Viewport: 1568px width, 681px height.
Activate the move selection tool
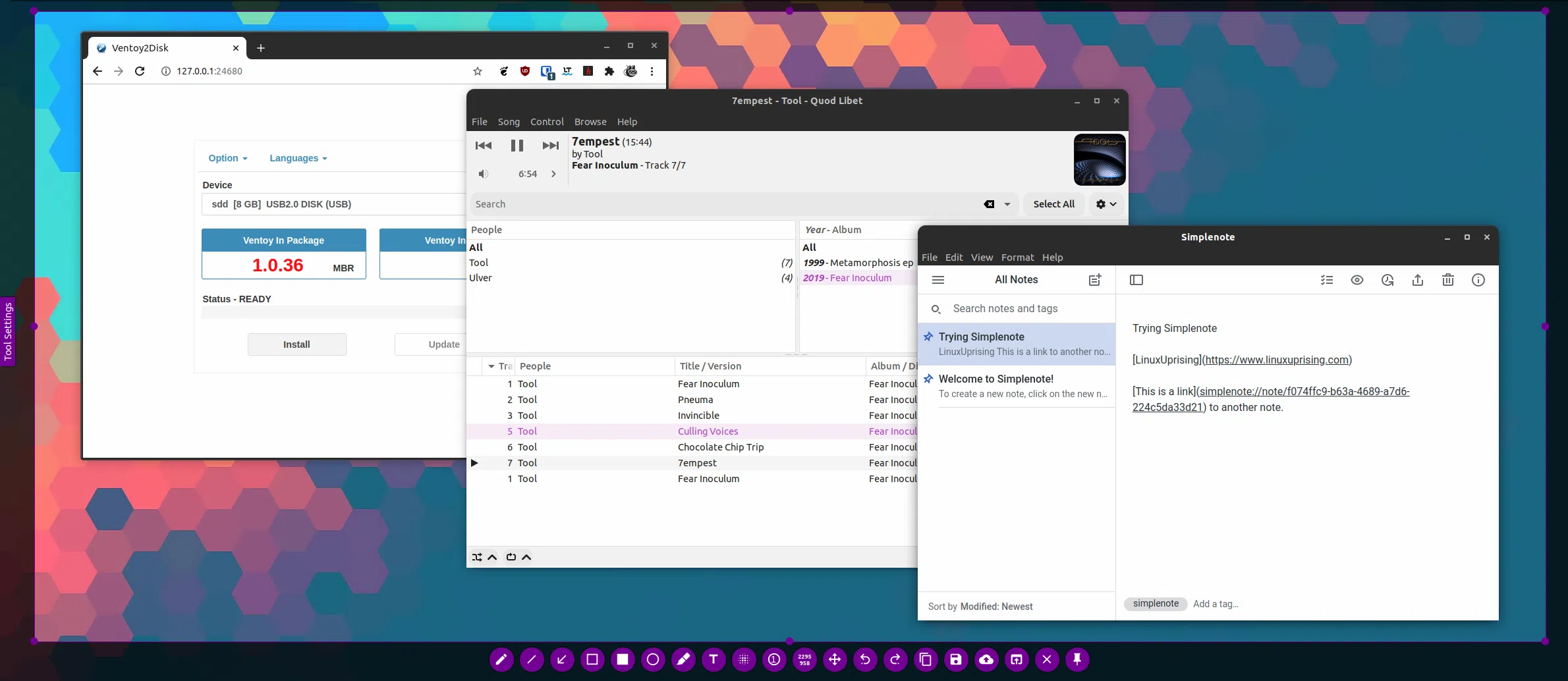click(x=835, y=659)
